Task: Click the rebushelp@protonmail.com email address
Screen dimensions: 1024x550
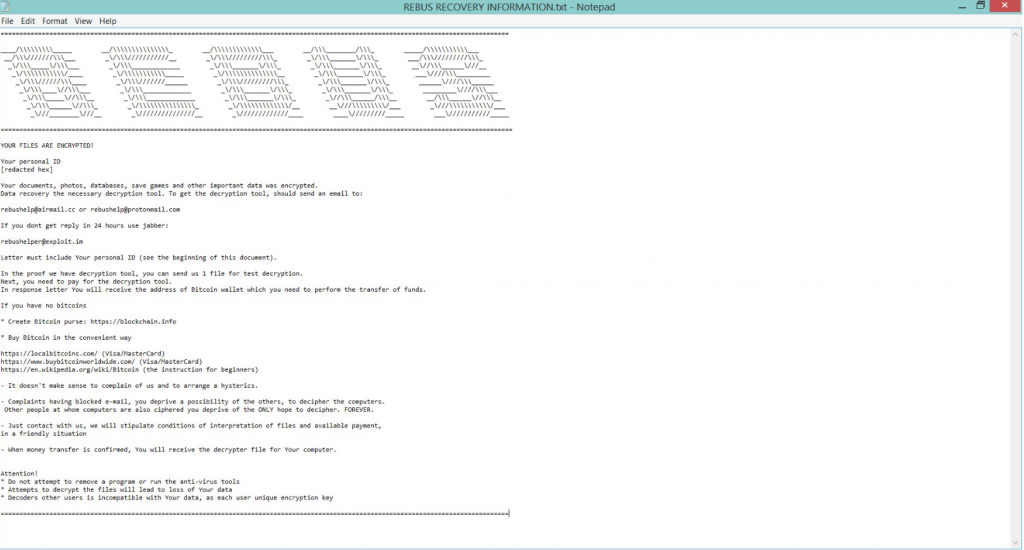Action: [135, 210]
